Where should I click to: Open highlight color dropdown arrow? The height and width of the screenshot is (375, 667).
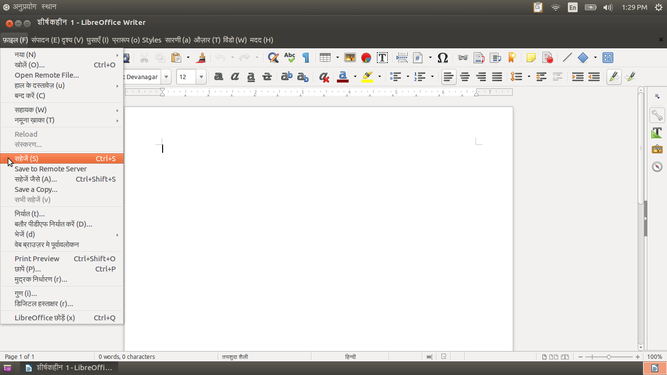[x=379, y=77]
